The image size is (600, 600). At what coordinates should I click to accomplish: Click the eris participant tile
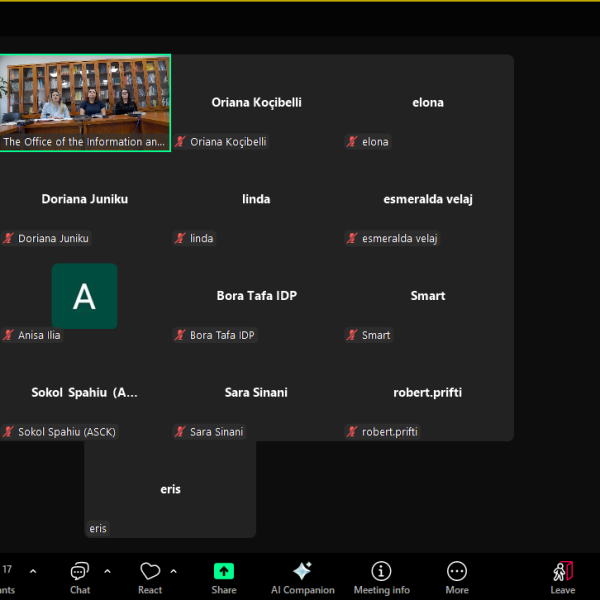170,489
